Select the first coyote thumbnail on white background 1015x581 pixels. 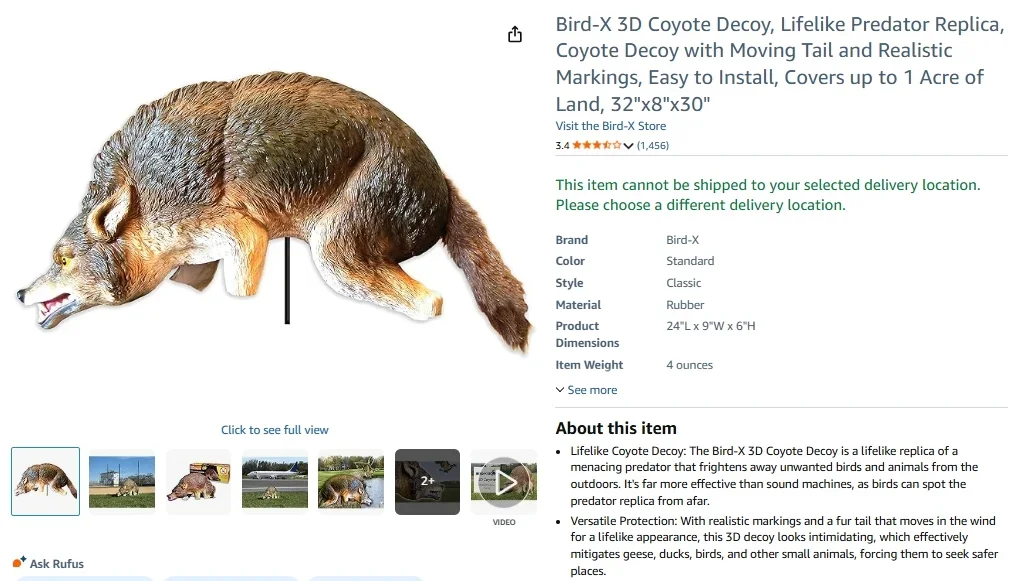tap(46, 481)
